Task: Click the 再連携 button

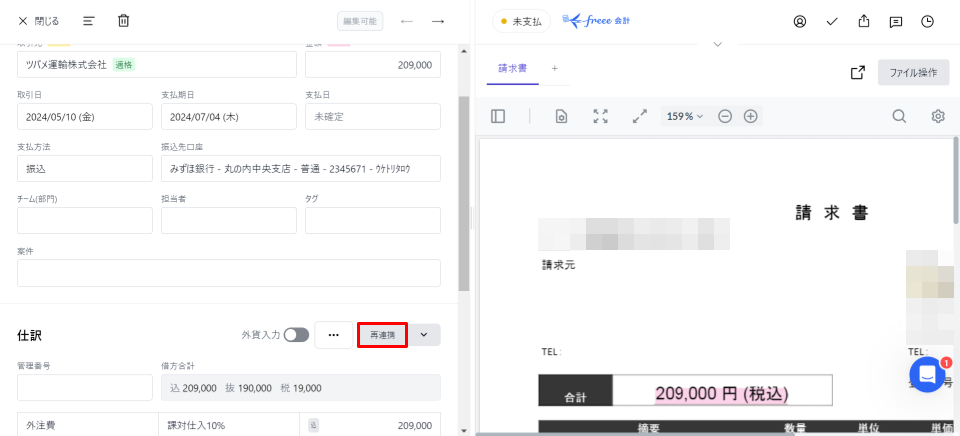Action: [x=383, y=335]
